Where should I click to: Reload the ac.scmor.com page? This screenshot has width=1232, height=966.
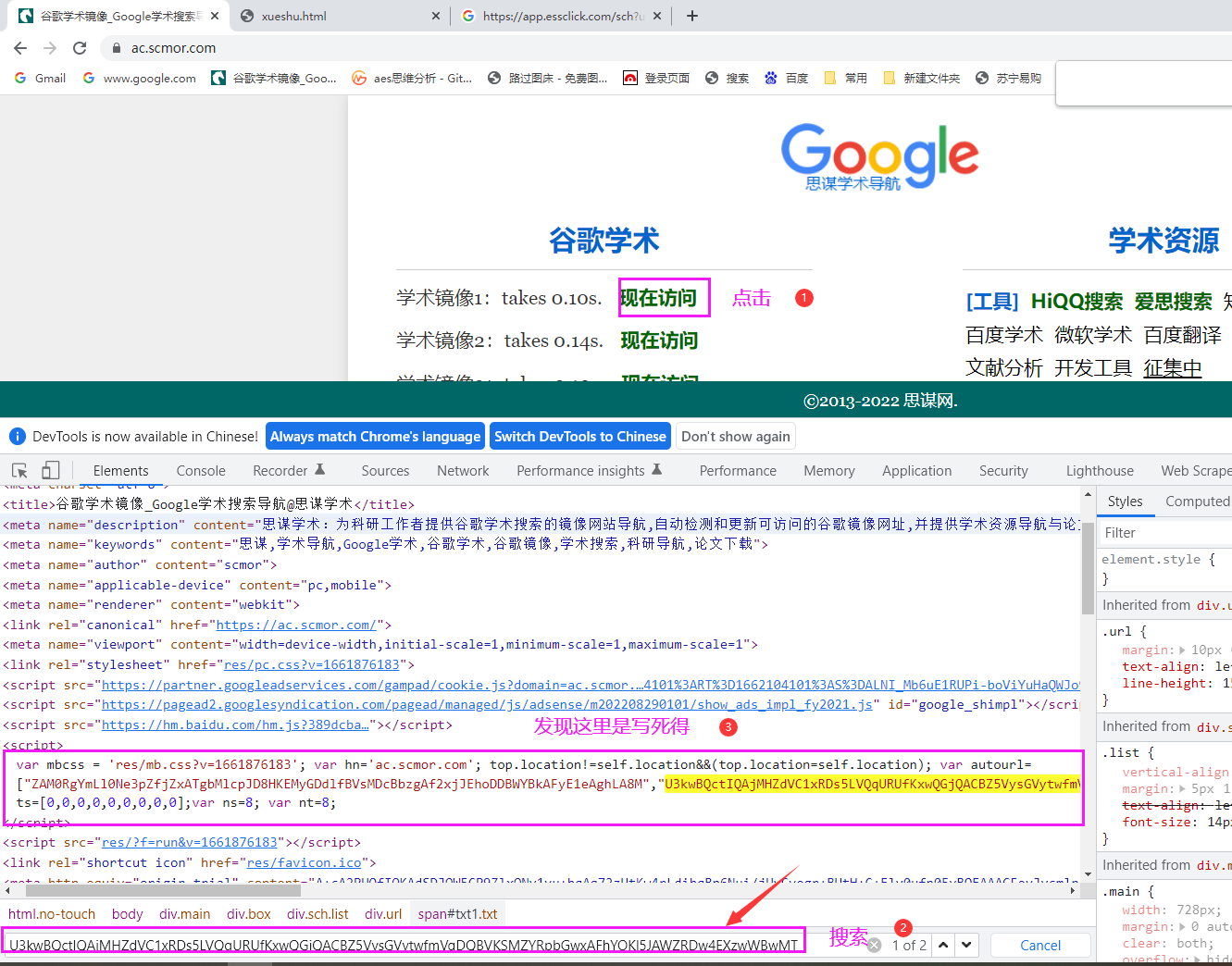tap(80, 48)
